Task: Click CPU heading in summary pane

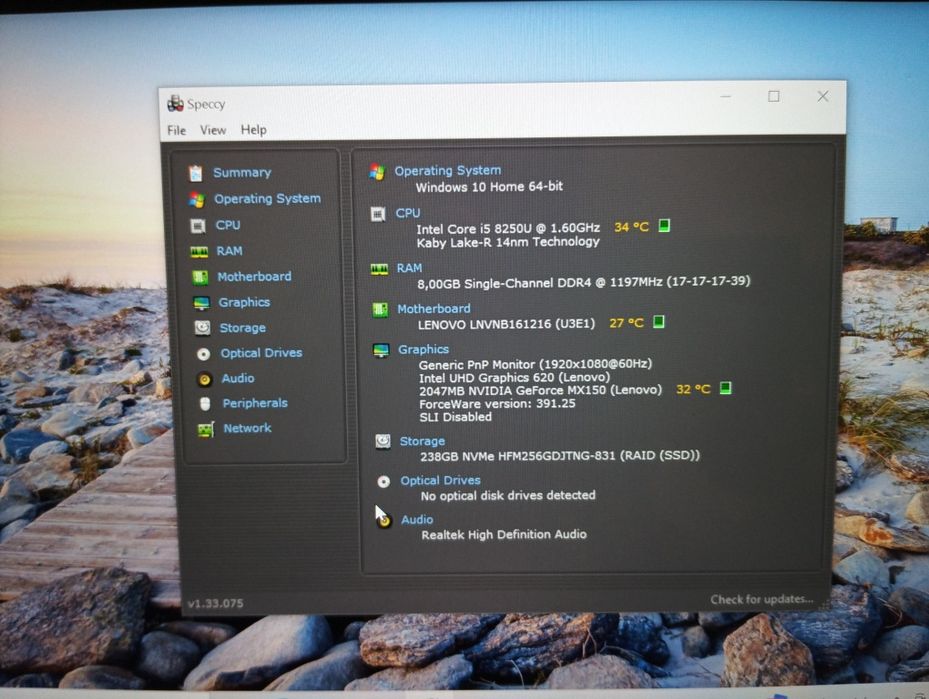Action: 408,213
